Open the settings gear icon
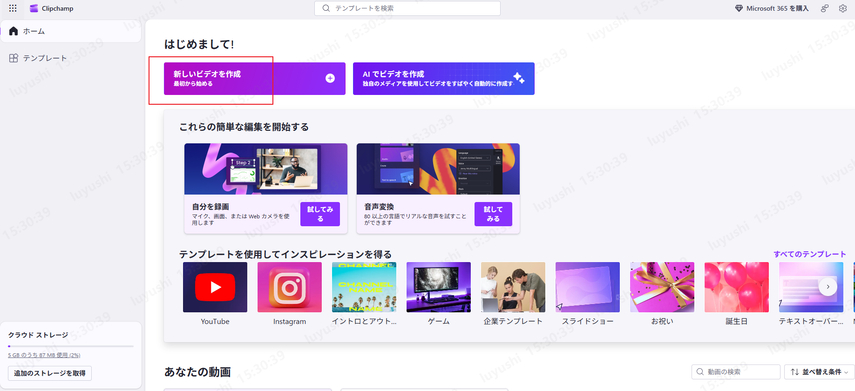This screenshot has width=855, height=391. tap(842, 8)
